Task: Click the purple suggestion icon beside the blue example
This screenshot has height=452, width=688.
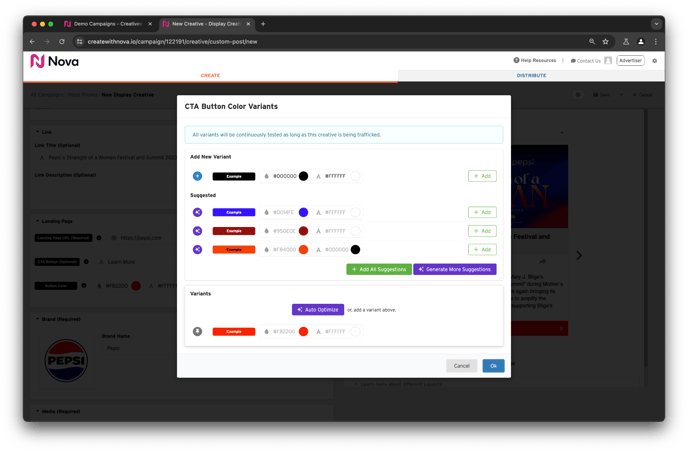Action: 197,212
